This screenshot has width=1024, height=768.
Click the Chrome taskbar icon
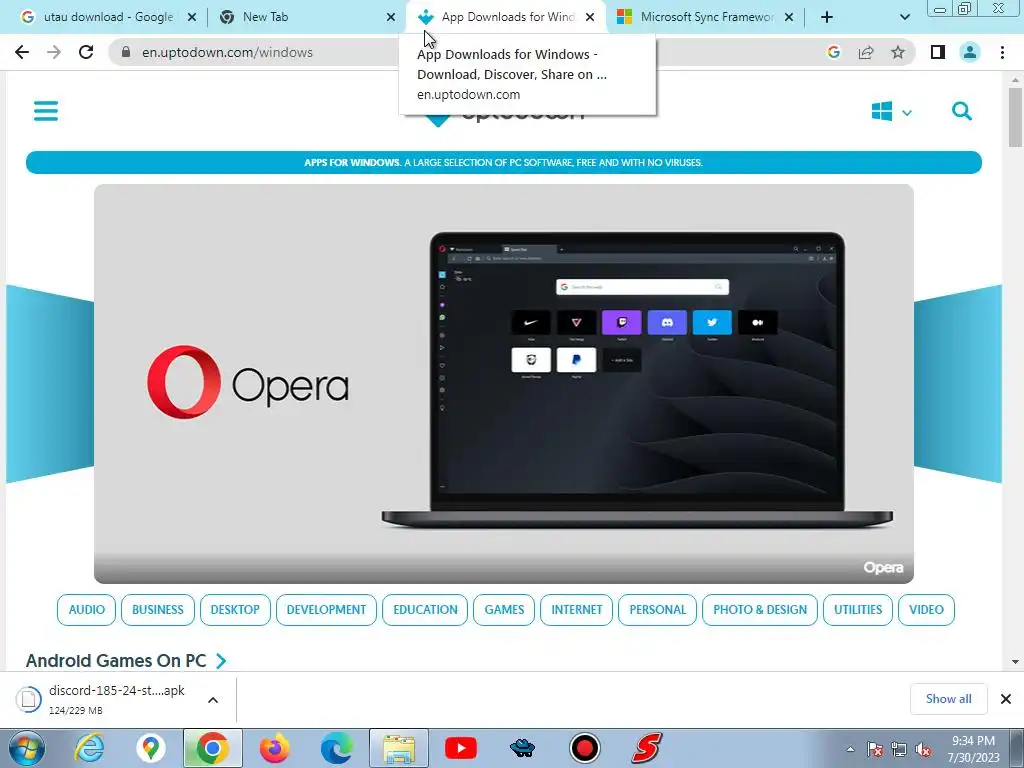(x=212, y=748)
